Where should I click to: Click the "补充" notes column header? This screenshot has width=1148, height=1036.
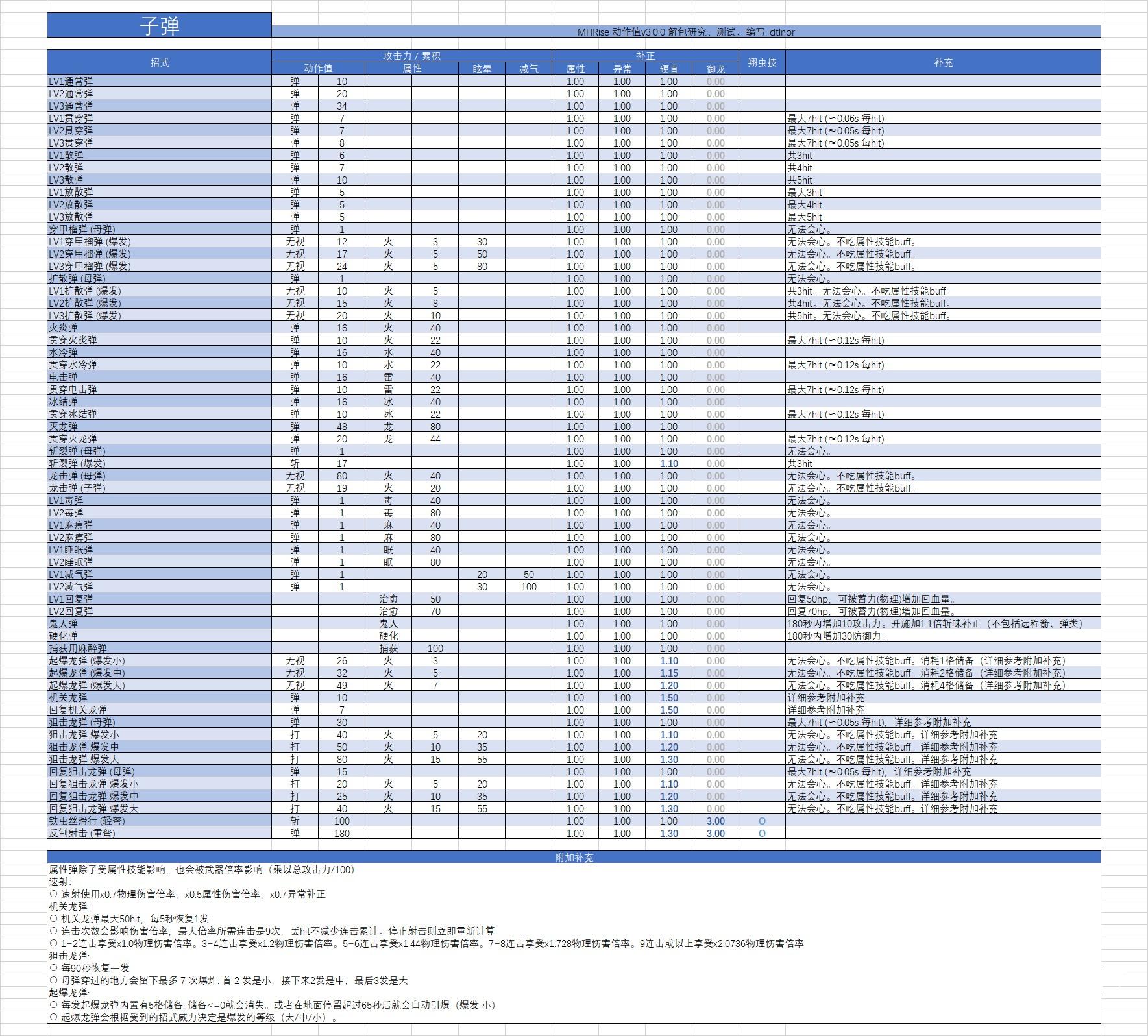(x=943, y=62)
